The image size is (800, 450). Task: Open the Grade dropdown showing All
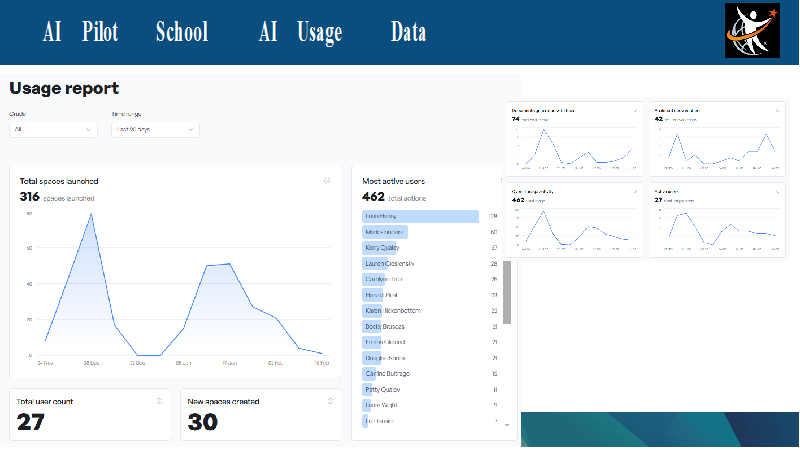(53, 129)
